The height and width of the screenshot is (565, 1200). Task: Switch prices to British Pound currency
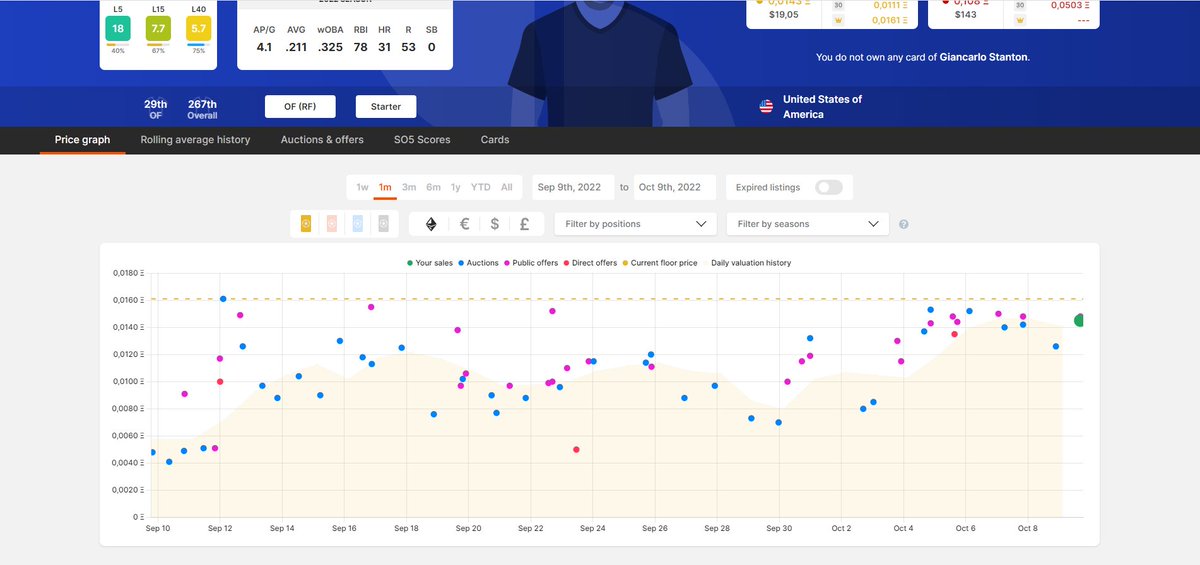click(524, 224)
